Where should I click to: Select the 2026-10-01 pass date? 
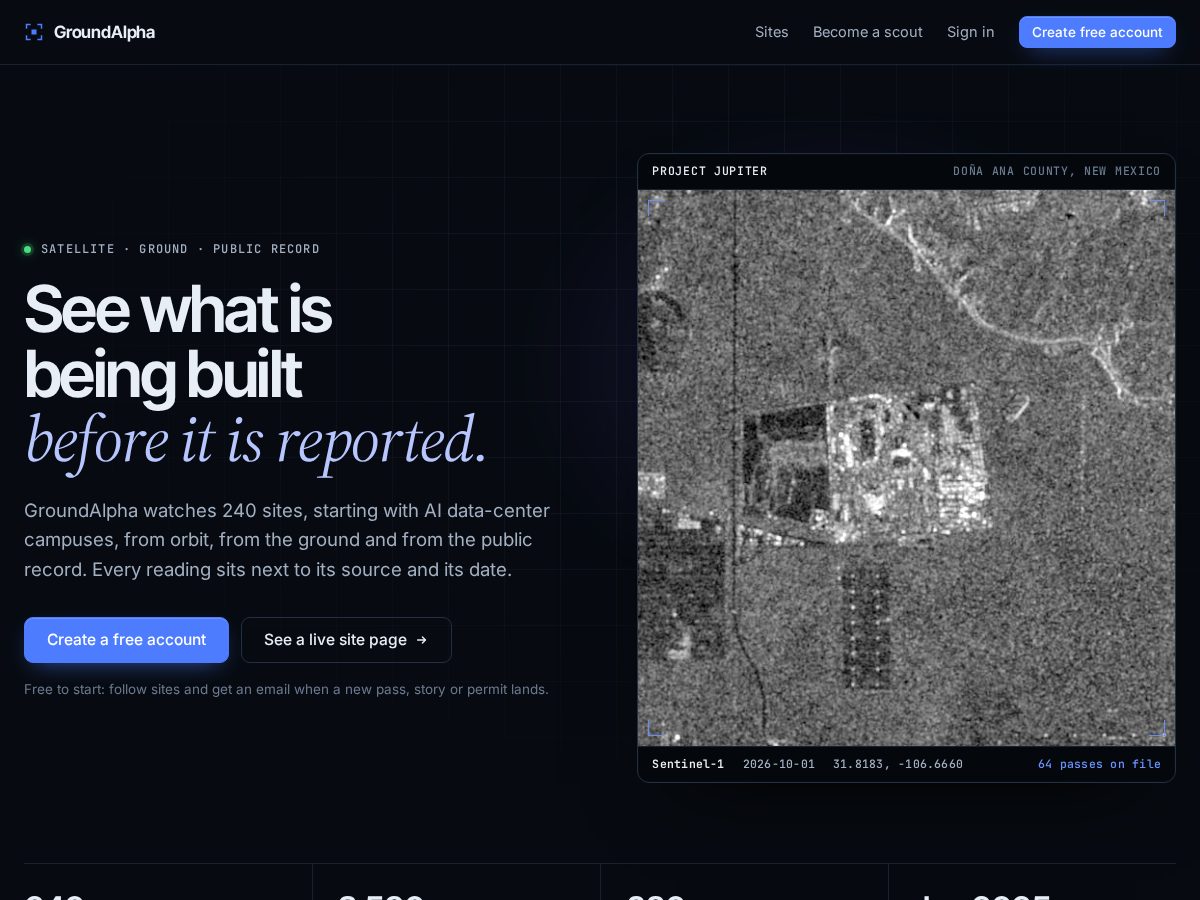(779, 764)
